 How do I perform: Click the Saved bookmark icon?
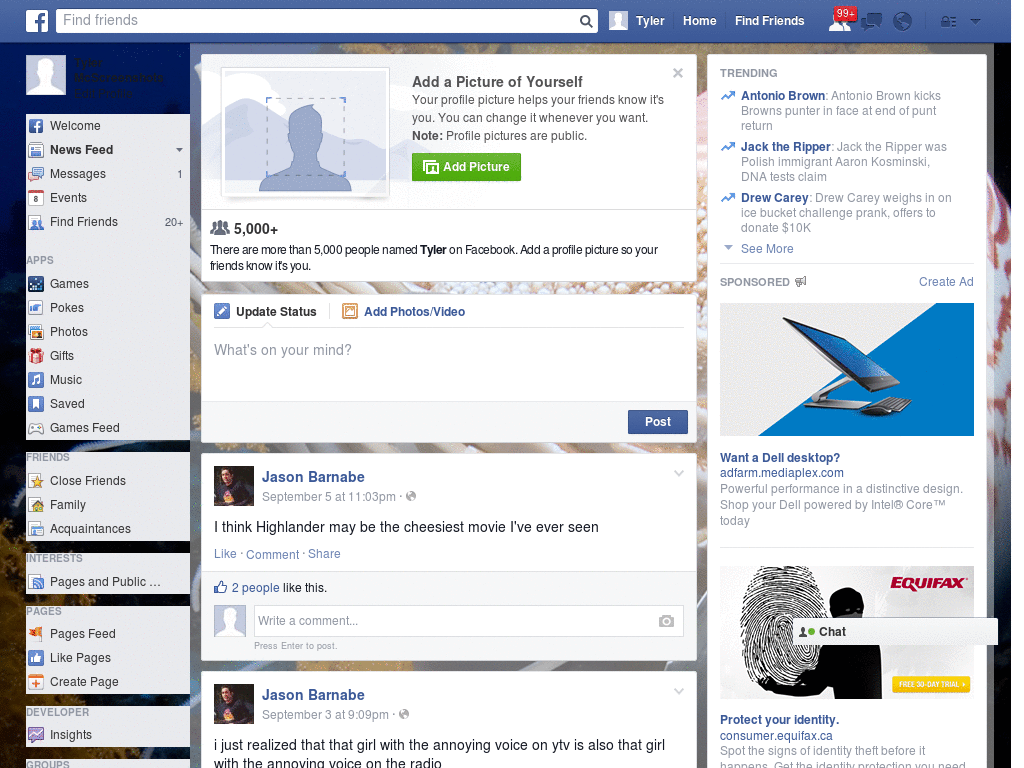click(36, 404)
